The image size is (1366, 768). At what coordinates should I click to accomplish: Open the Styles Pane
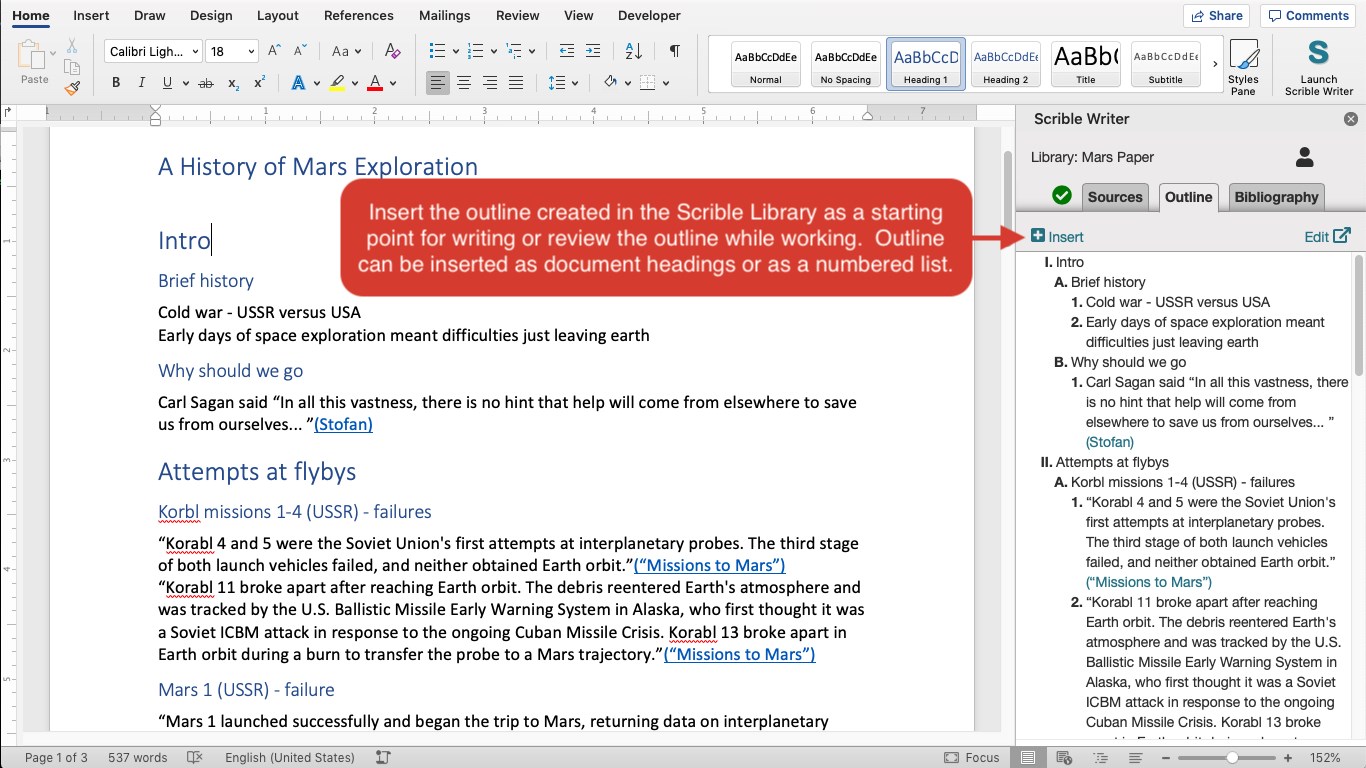pos(1243,66)
